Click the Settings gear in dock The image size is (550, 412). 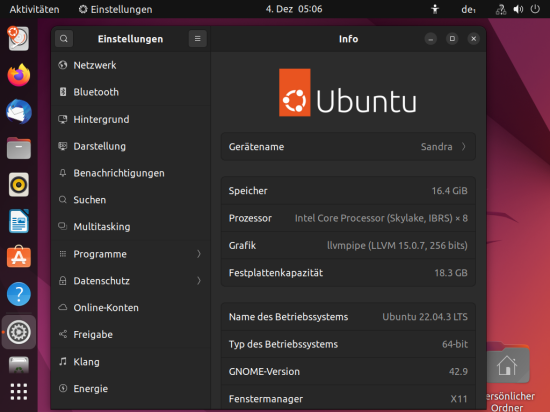[x=19, y=332]
